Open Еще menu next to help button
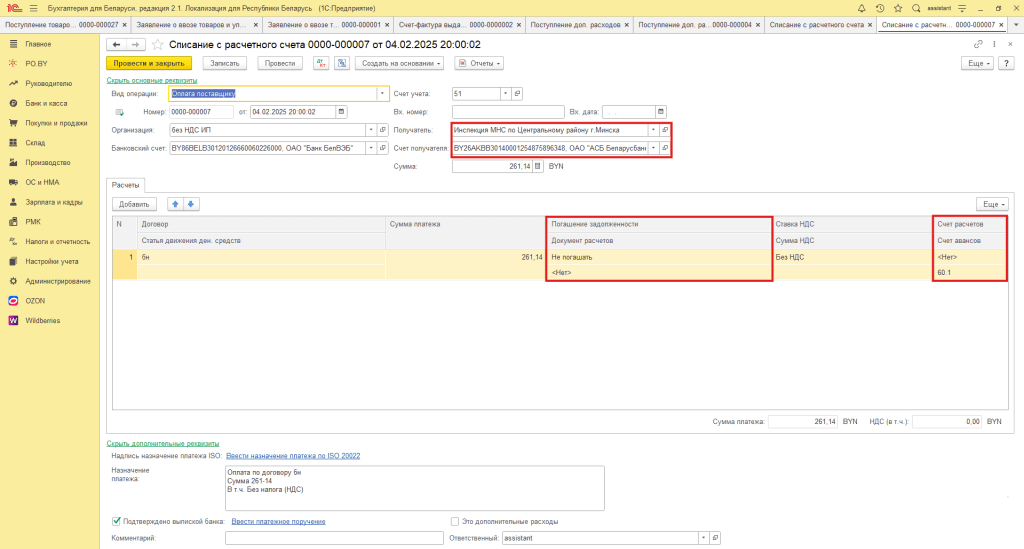This screenshot has width=1024, height=549. 977,63
